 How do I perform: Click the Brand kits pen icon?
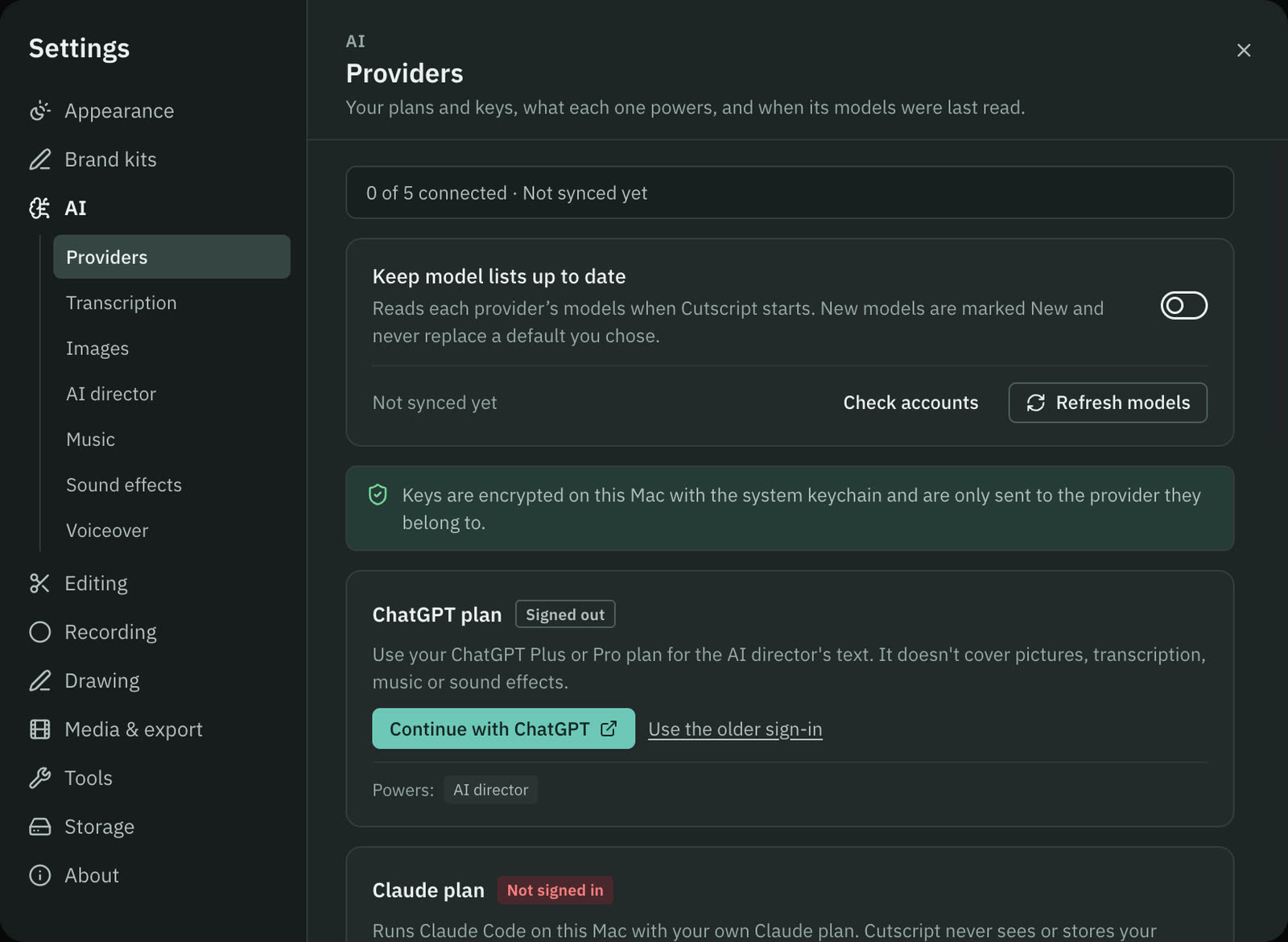[39, 159]
